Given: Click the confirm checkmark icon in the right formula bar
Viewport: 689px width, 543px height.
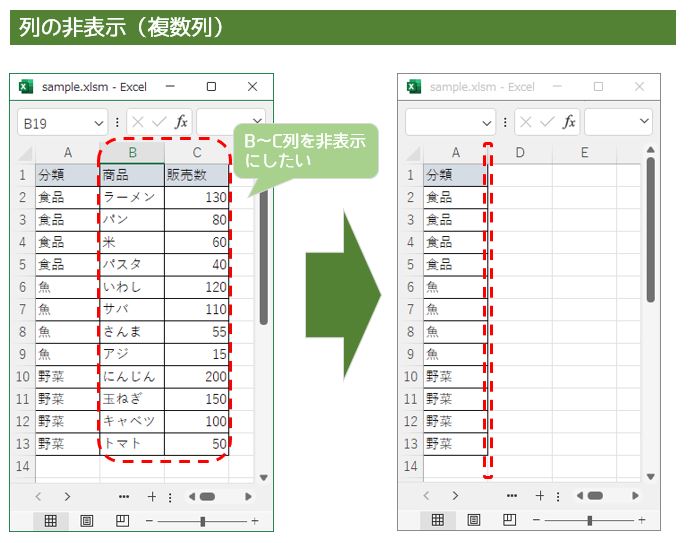Looking at the screenshot, I should (547, 122).
